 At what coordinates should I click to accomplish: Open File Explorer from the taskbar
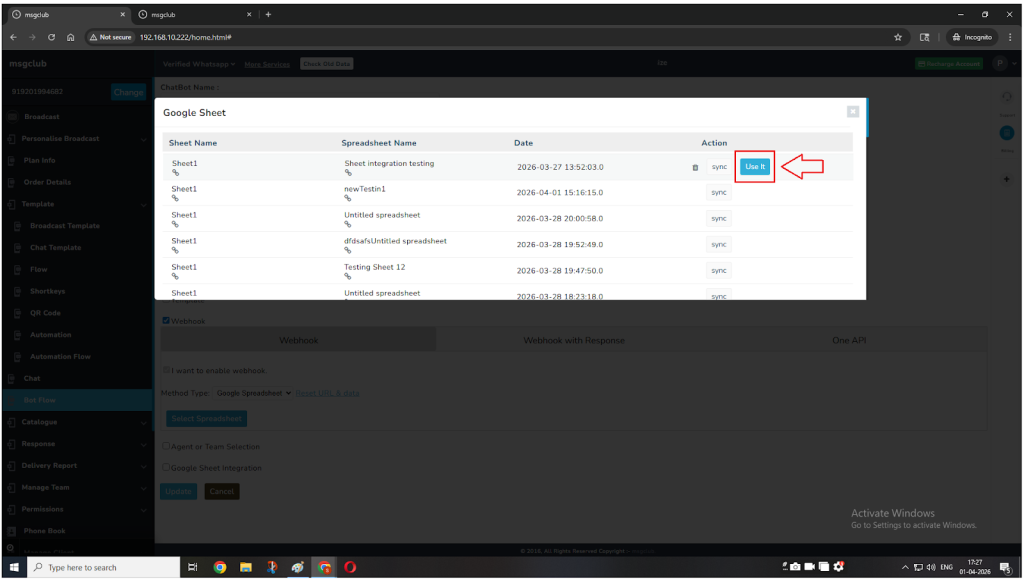tap(245, 567)
